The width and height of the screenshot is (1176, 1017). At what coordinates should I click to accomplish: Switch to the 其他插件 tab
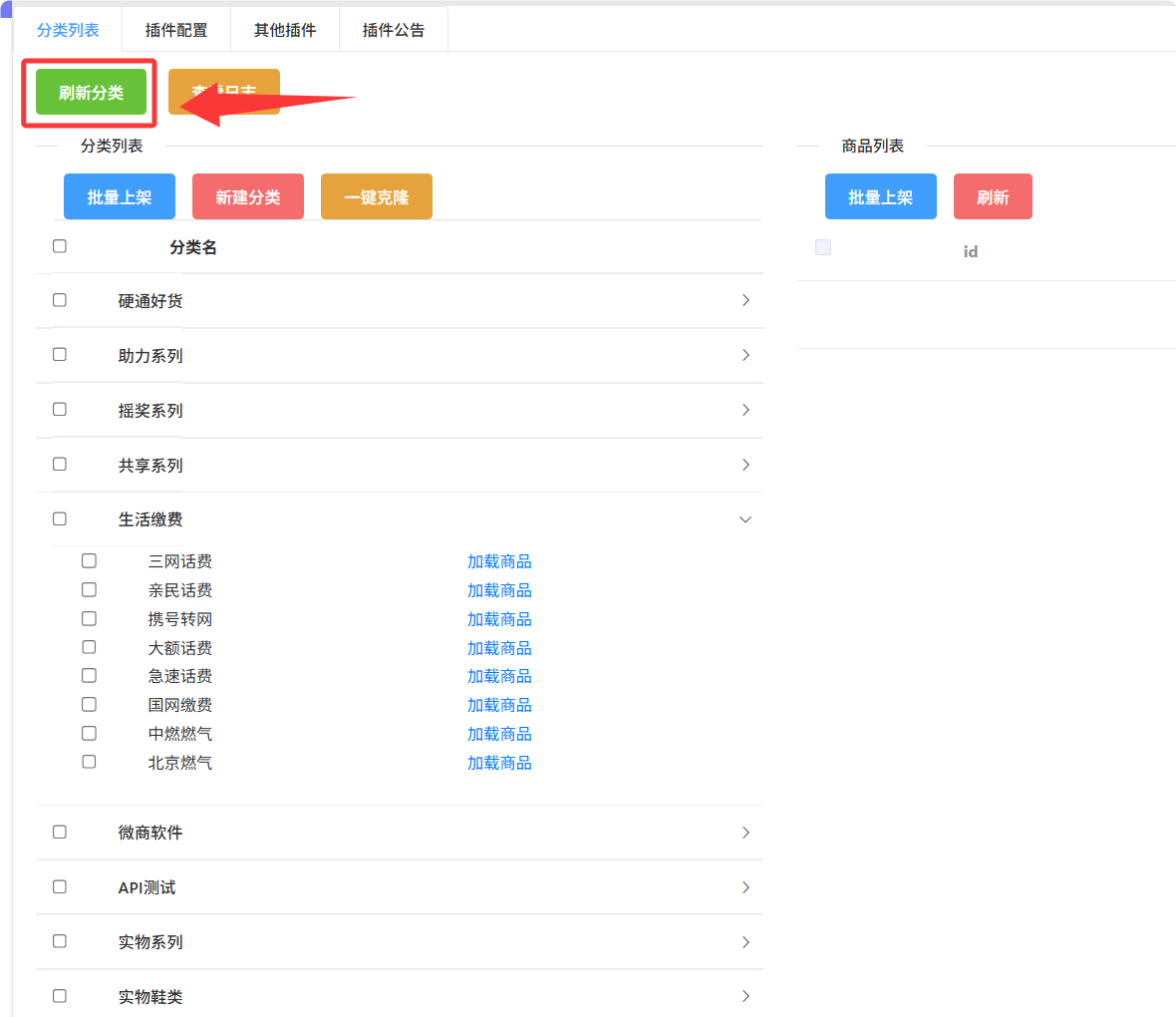tap(285, 30)
